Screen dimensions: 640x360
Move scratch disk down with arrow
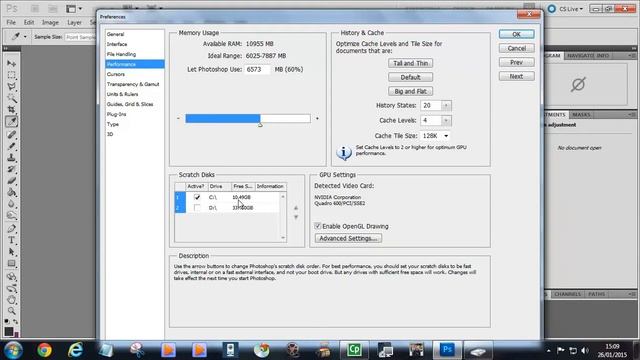coord(296,218)
